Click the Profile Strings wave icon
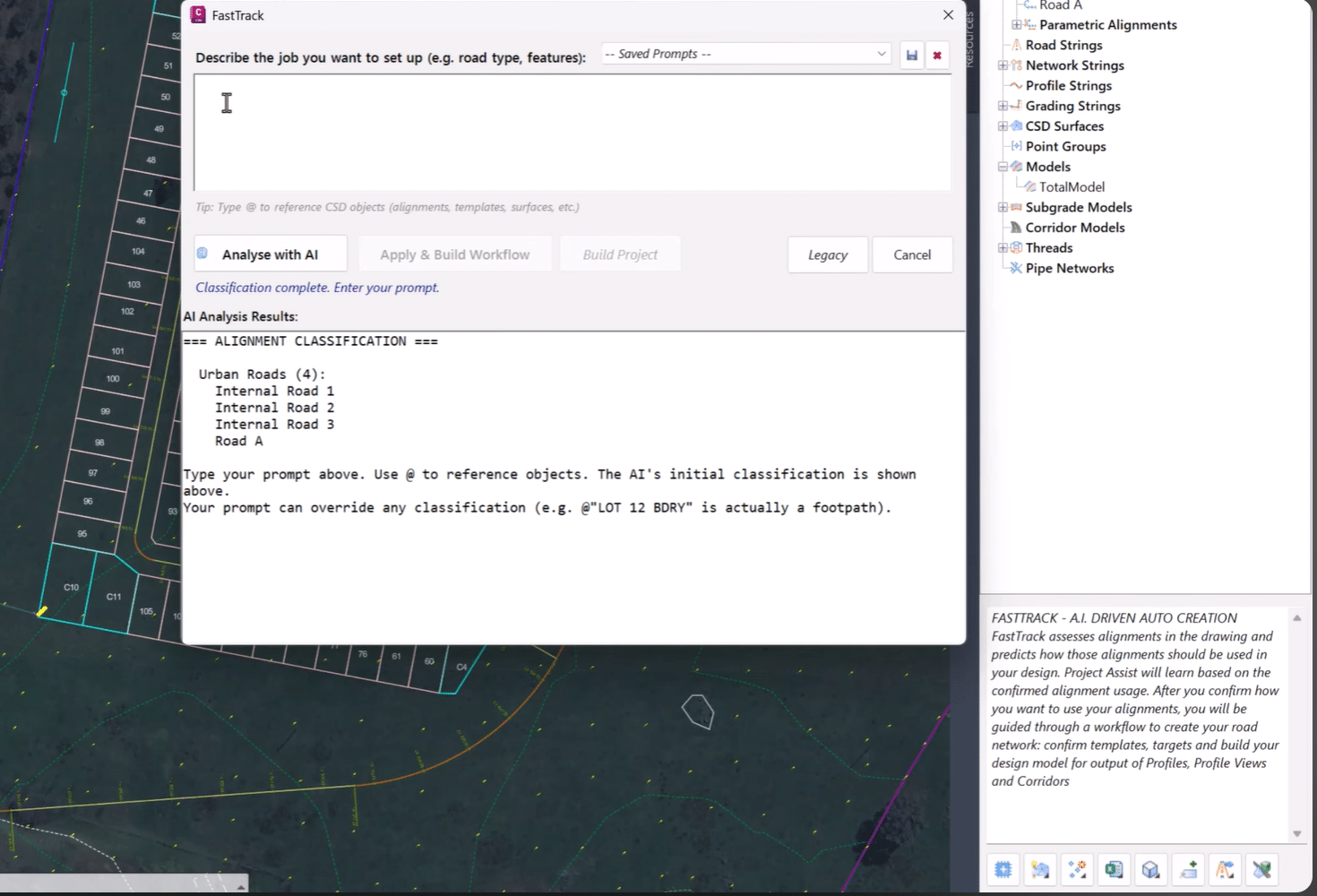The height and width of the screenshot is (896, 1317). coord(1016,85)
